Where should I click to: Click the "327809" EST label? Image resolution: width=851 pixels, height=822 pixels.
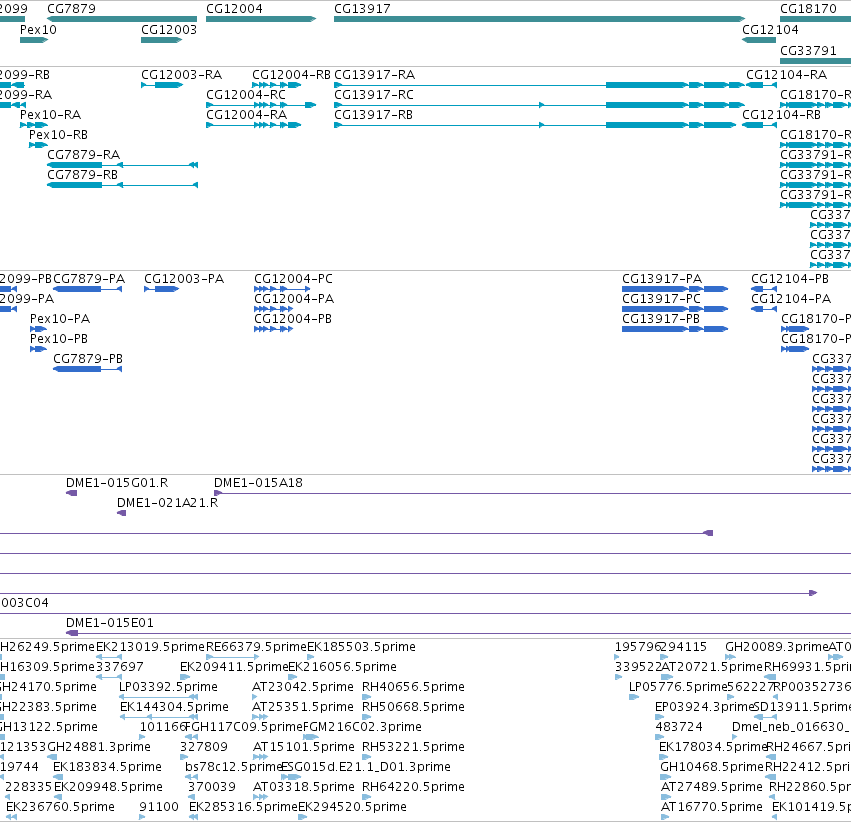pos(204,747)
